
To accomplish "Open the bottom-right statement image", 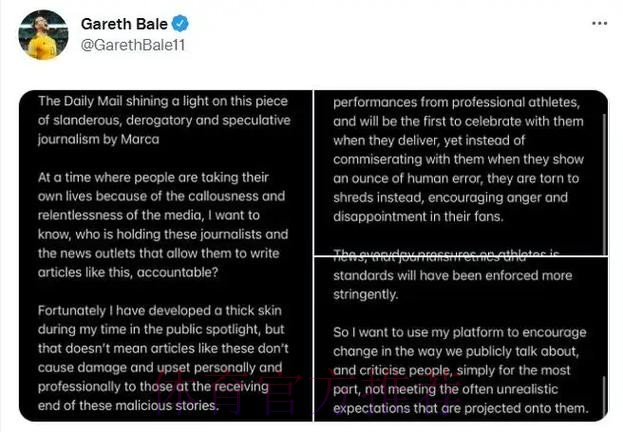I will coord(461,337).
